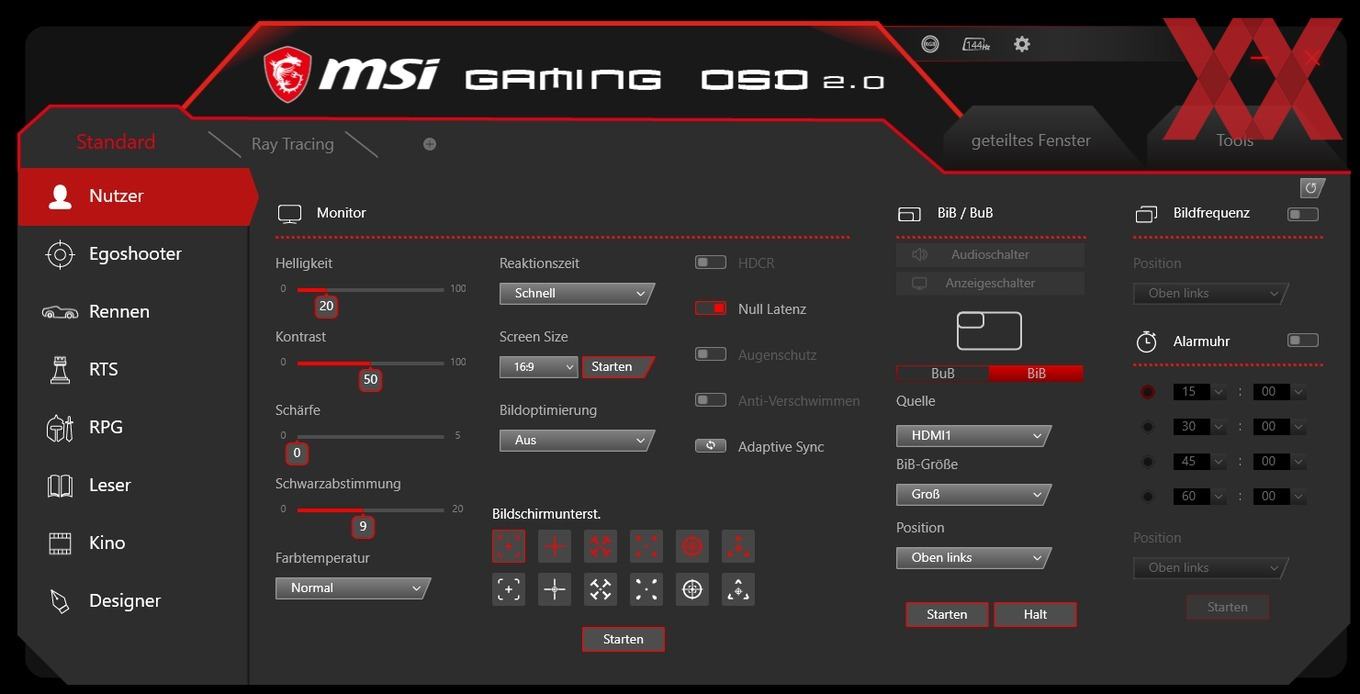Select the 15:00 alarm radio button
Screen dimensions: 1360x694
[x=1148, y=392]
